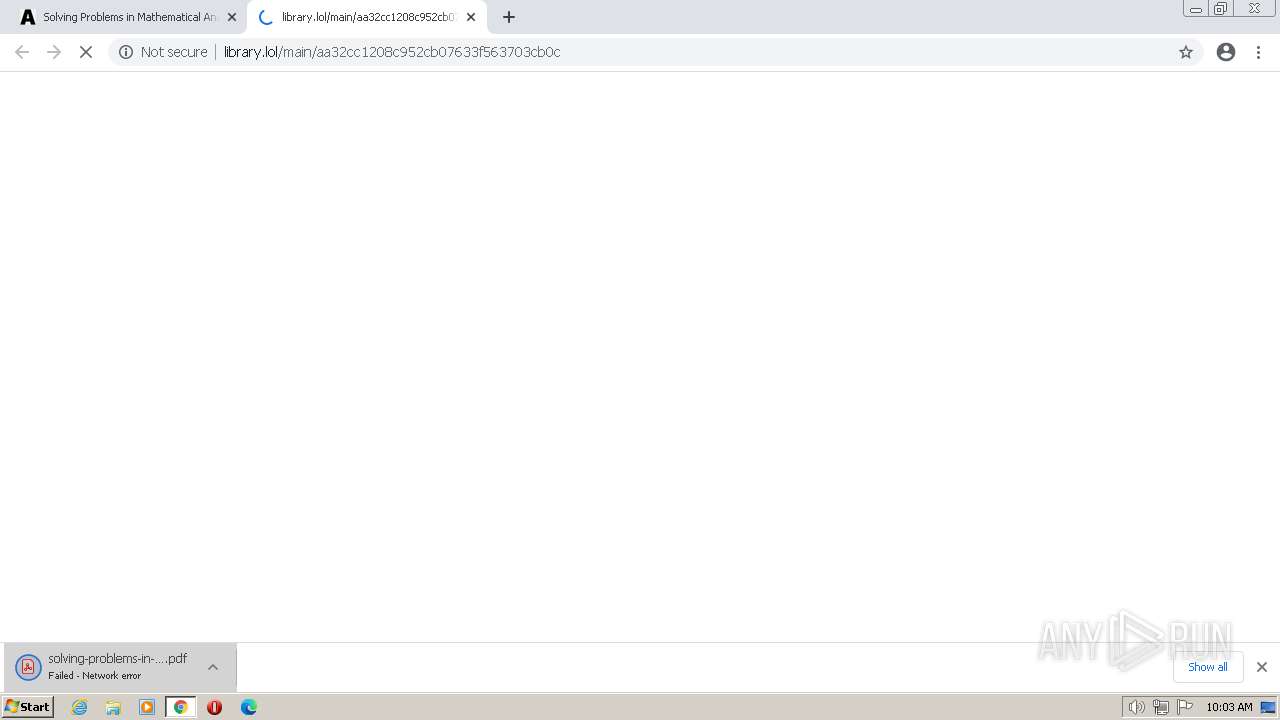Open the volume speaker tray icon
The width and height of the screenshot is (1280, 720).
[x=1136, y=707]
